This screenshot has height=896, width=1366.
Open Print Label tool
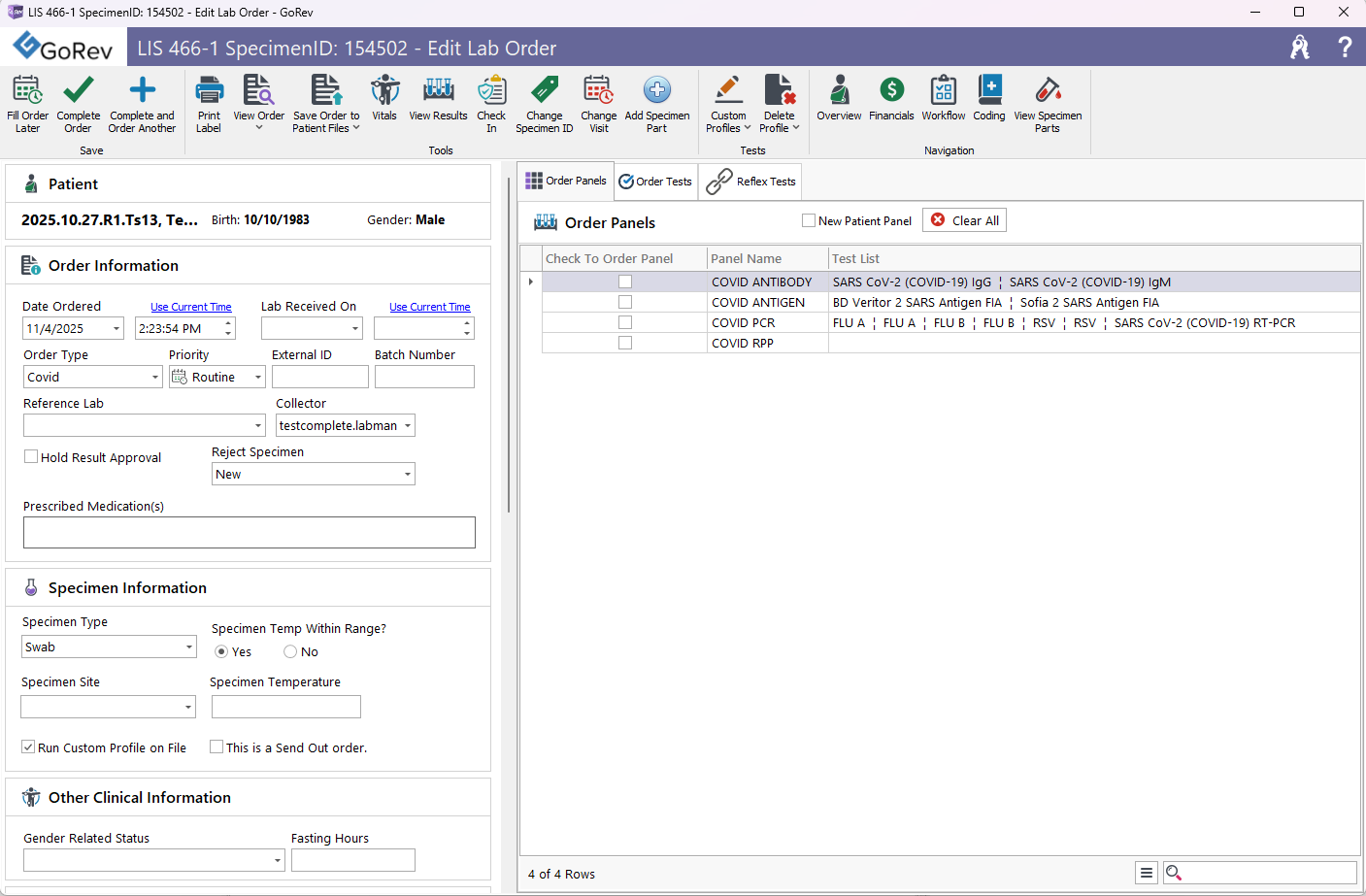click(x=209, y=92)
